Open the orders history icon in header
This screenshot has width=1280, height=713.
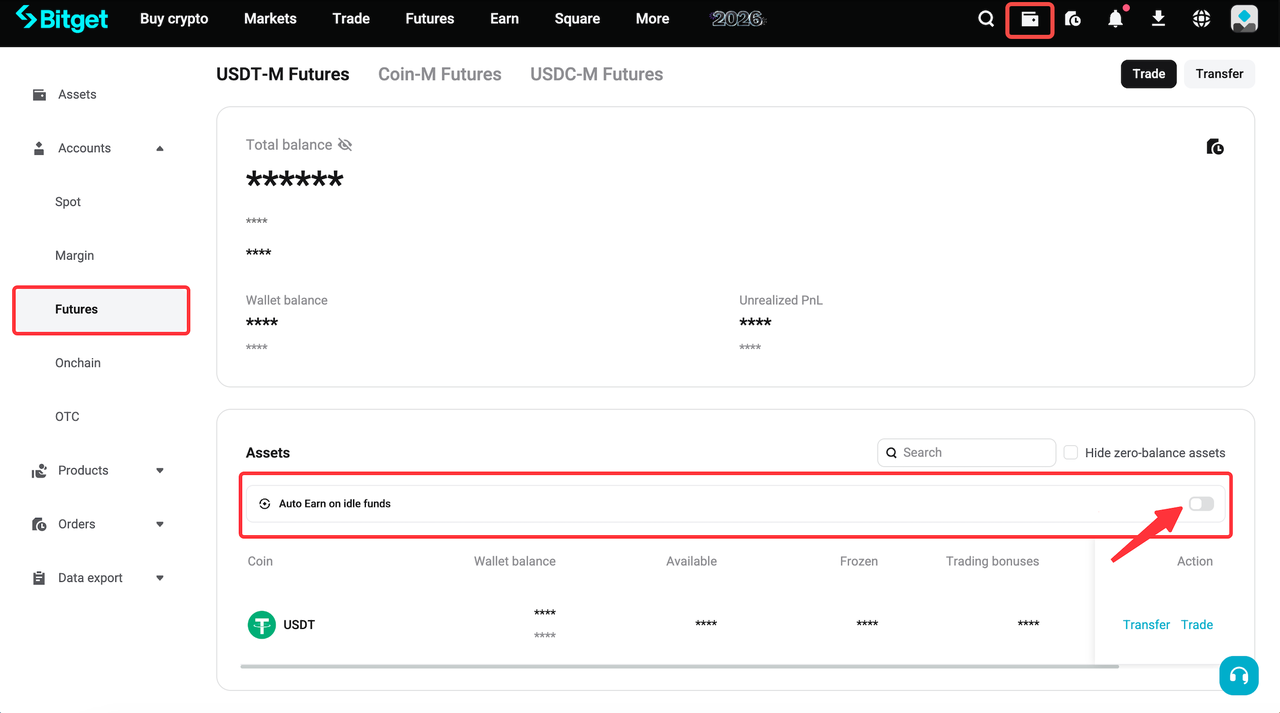(1073, 19)
